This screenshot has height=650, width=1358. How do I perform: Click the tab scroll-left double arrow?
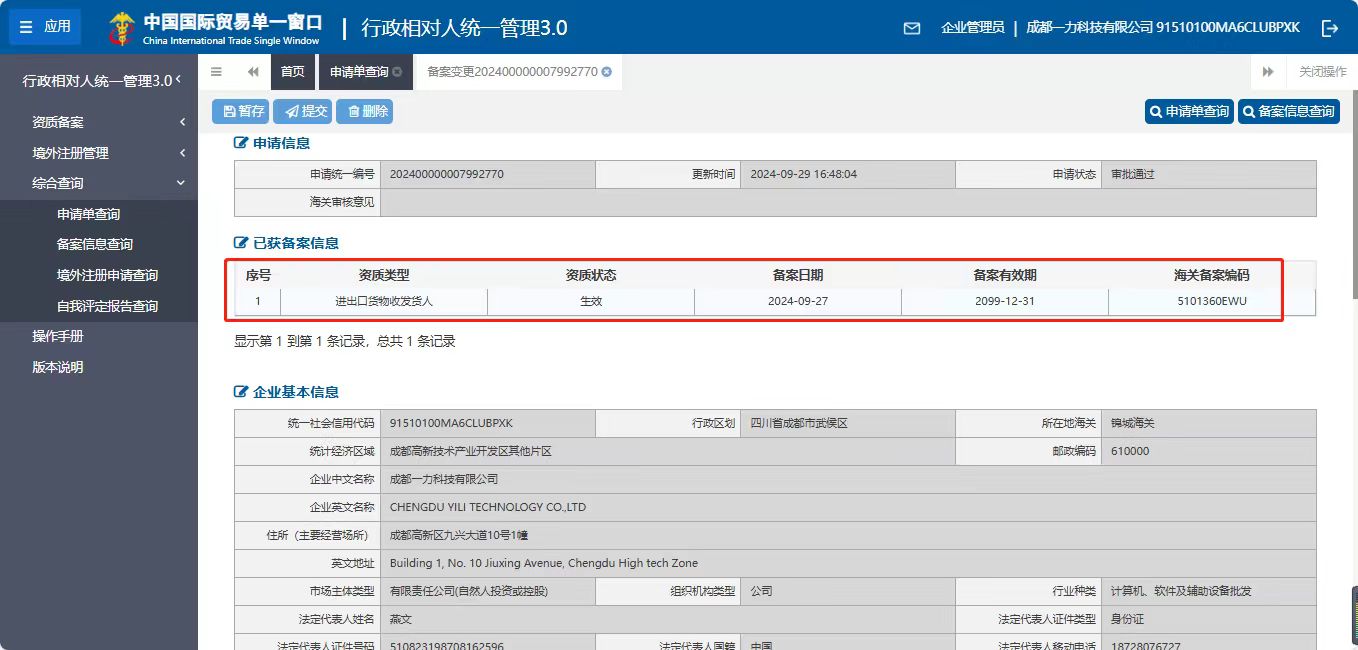pos(253,72)
